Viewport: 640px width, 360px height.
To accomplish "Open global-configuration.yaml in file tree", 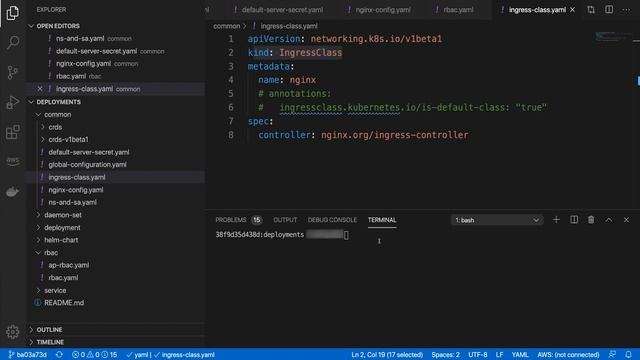I will pyautogui.click(x=87, y=164).
